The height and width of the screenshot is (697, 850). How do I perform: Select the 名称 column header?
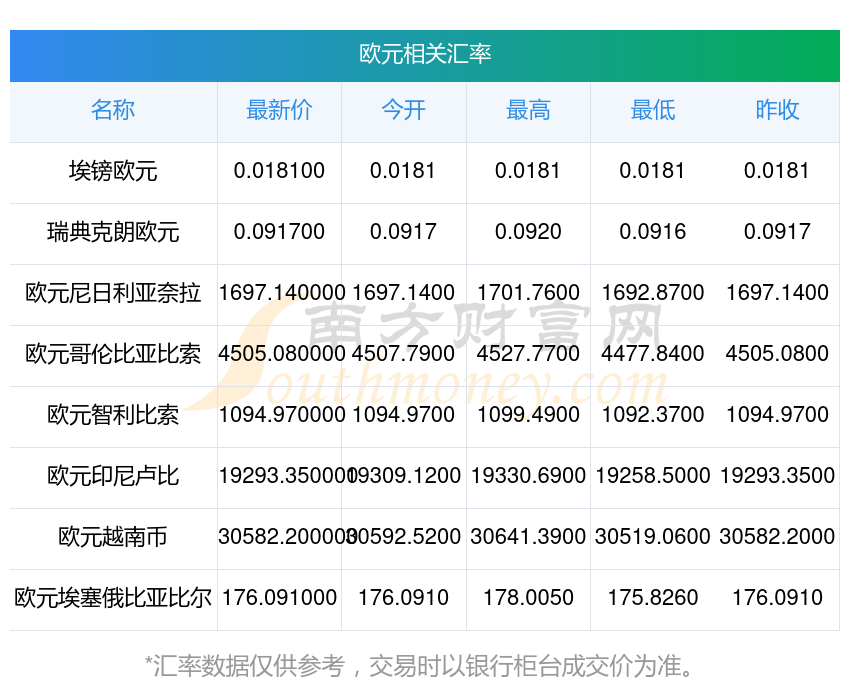[x=113, y=110]
